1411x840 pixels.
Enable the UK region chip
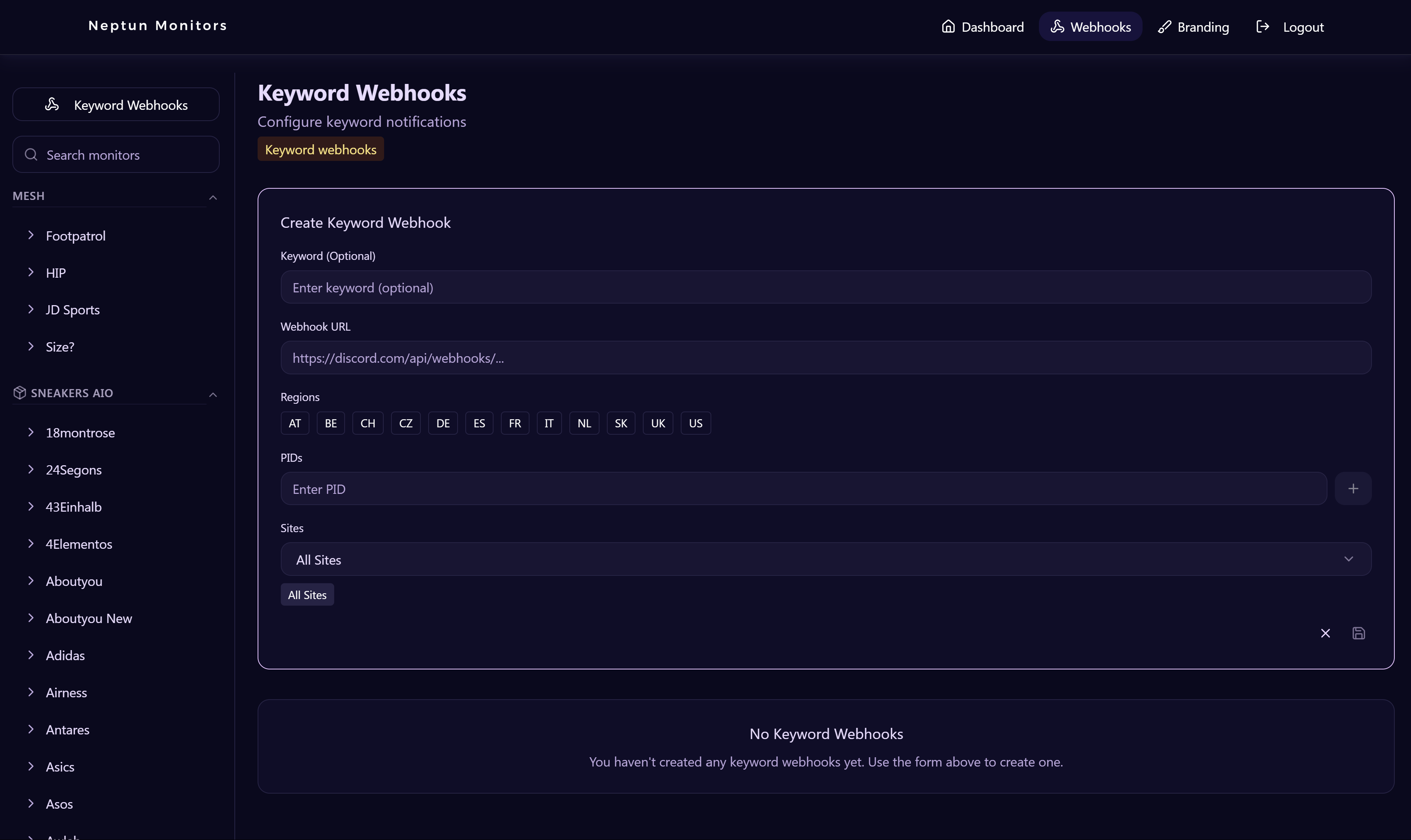pos(658,423)
